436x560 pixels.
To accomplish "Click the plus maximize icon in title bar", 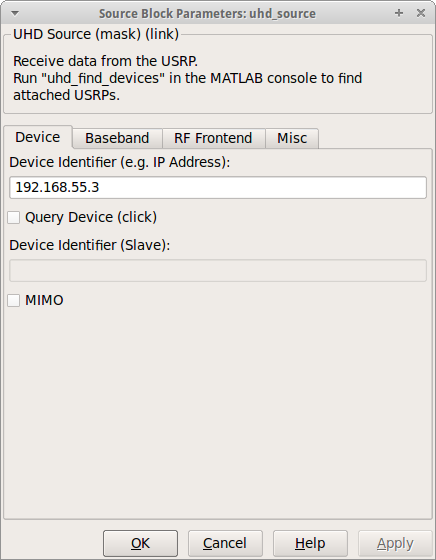I will point(399,13).
